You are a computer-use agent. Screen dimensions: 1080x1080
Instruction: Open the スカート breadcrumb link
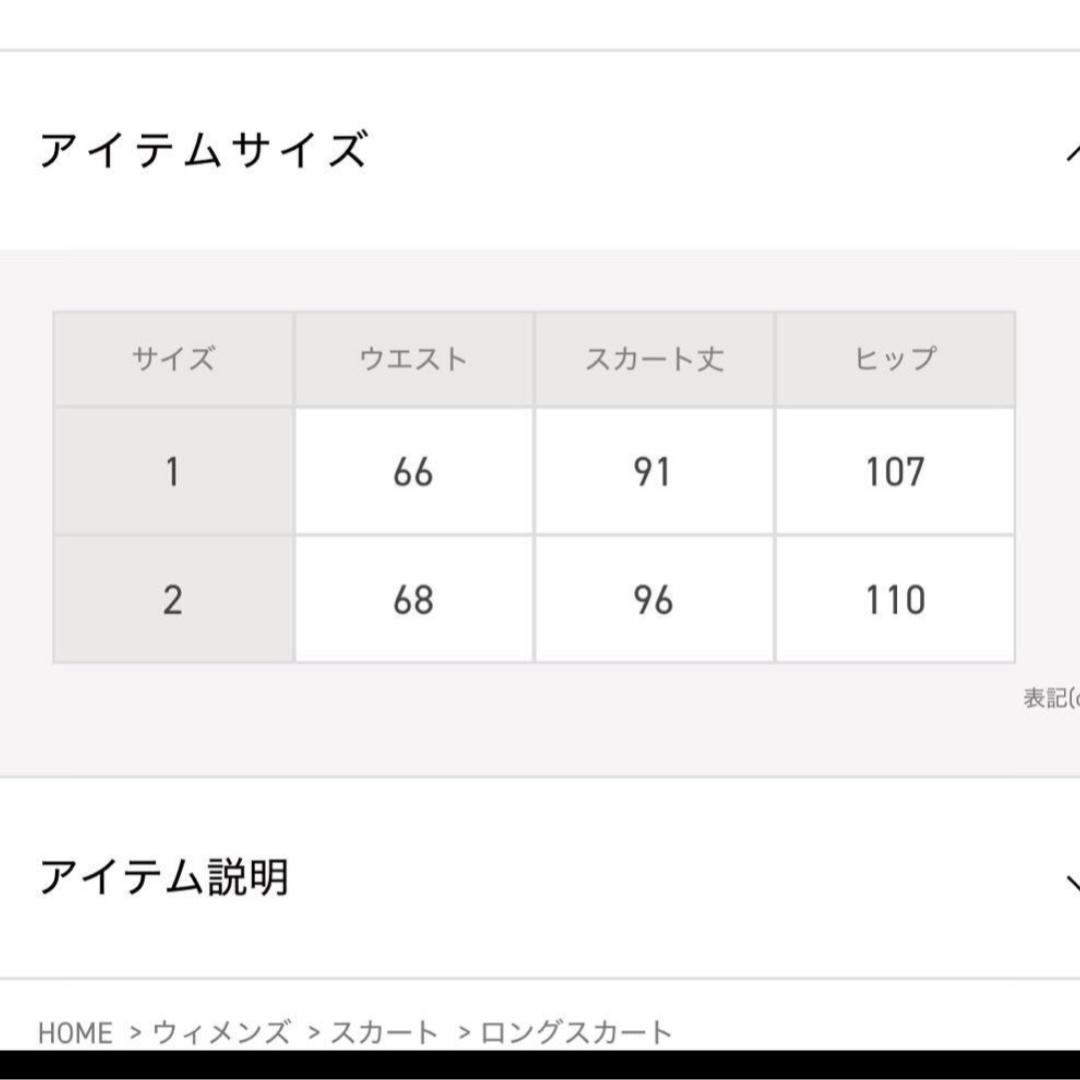pyautogui.click(x=384, y=1032)
